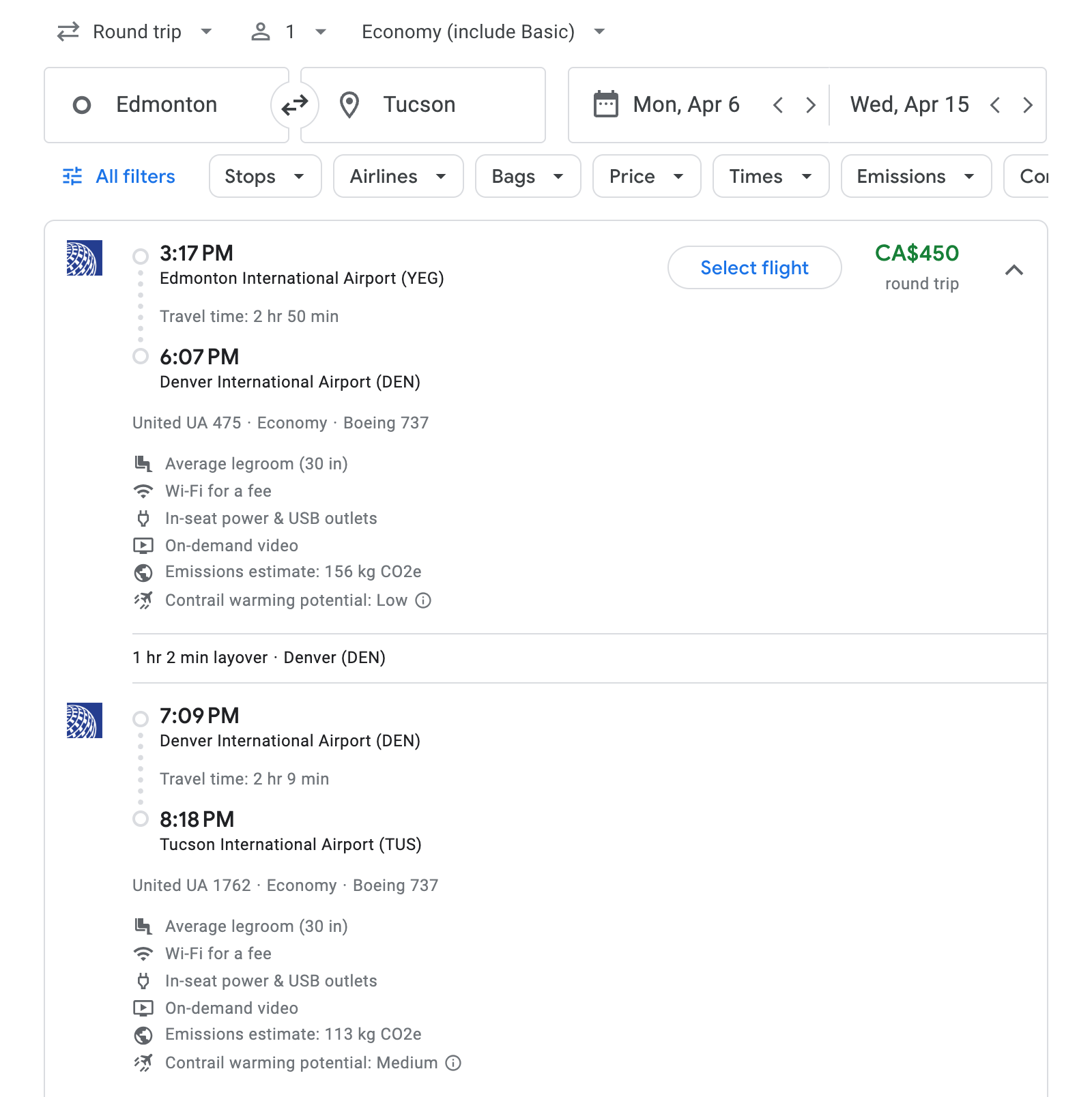The height and width of the screenshot is (1097, 1092).
Task: Click United logo on Denver–Tucson leg
Action: point(85,720)
